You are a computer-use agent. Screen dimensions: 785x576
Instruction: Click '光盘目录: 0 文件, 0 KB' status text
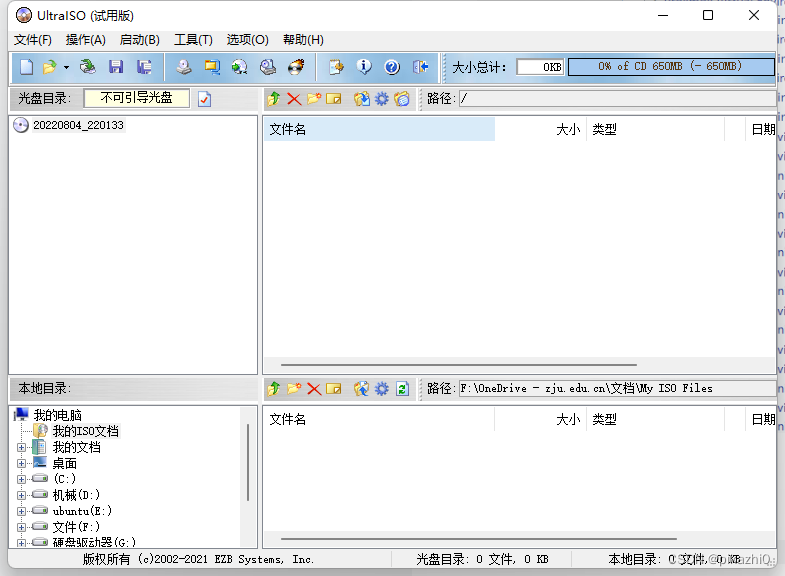pos(483,559)
